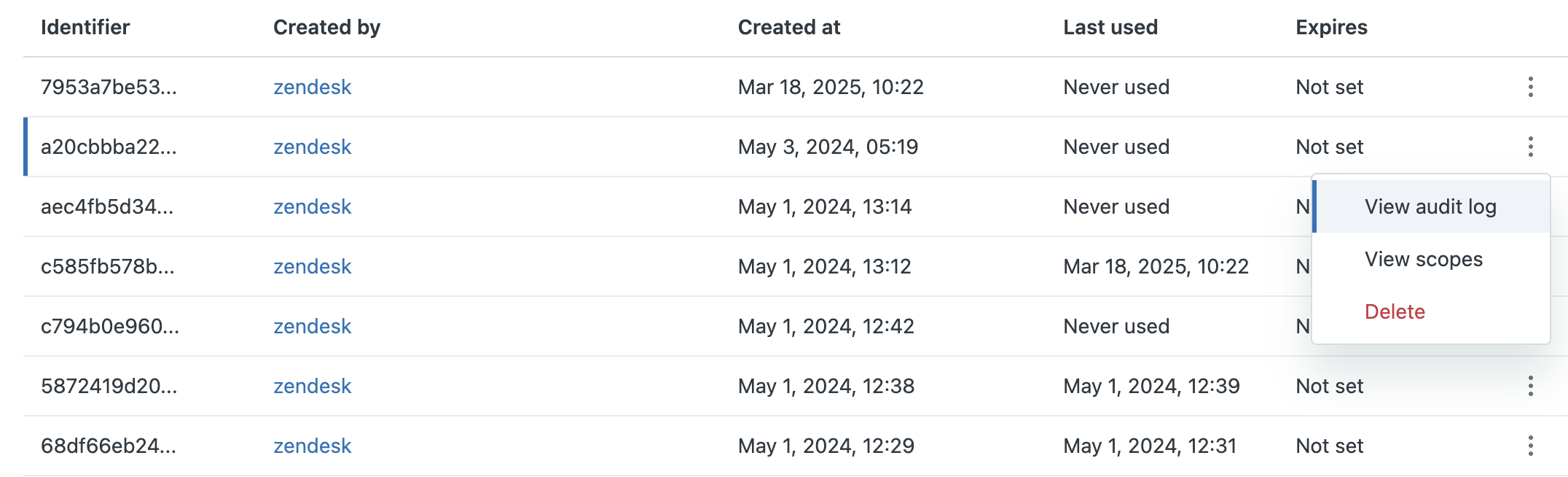
Task: Open three-dot menu for 5872419d20 token
Action: [1530, 386]
